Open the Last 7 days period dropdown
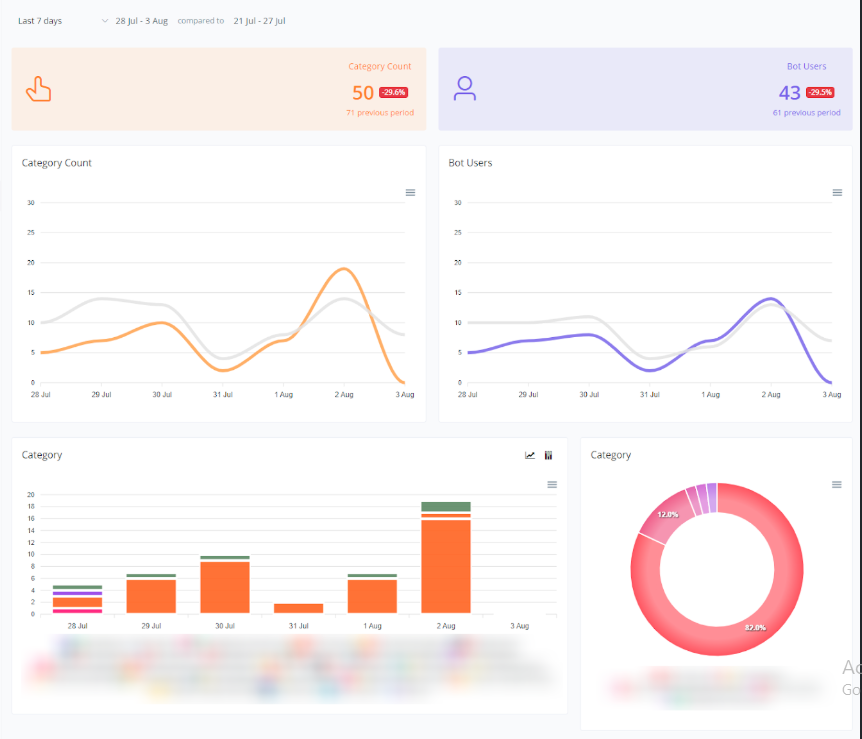The height and width of the screenshot is (739, 862). (x=40, y=20)
